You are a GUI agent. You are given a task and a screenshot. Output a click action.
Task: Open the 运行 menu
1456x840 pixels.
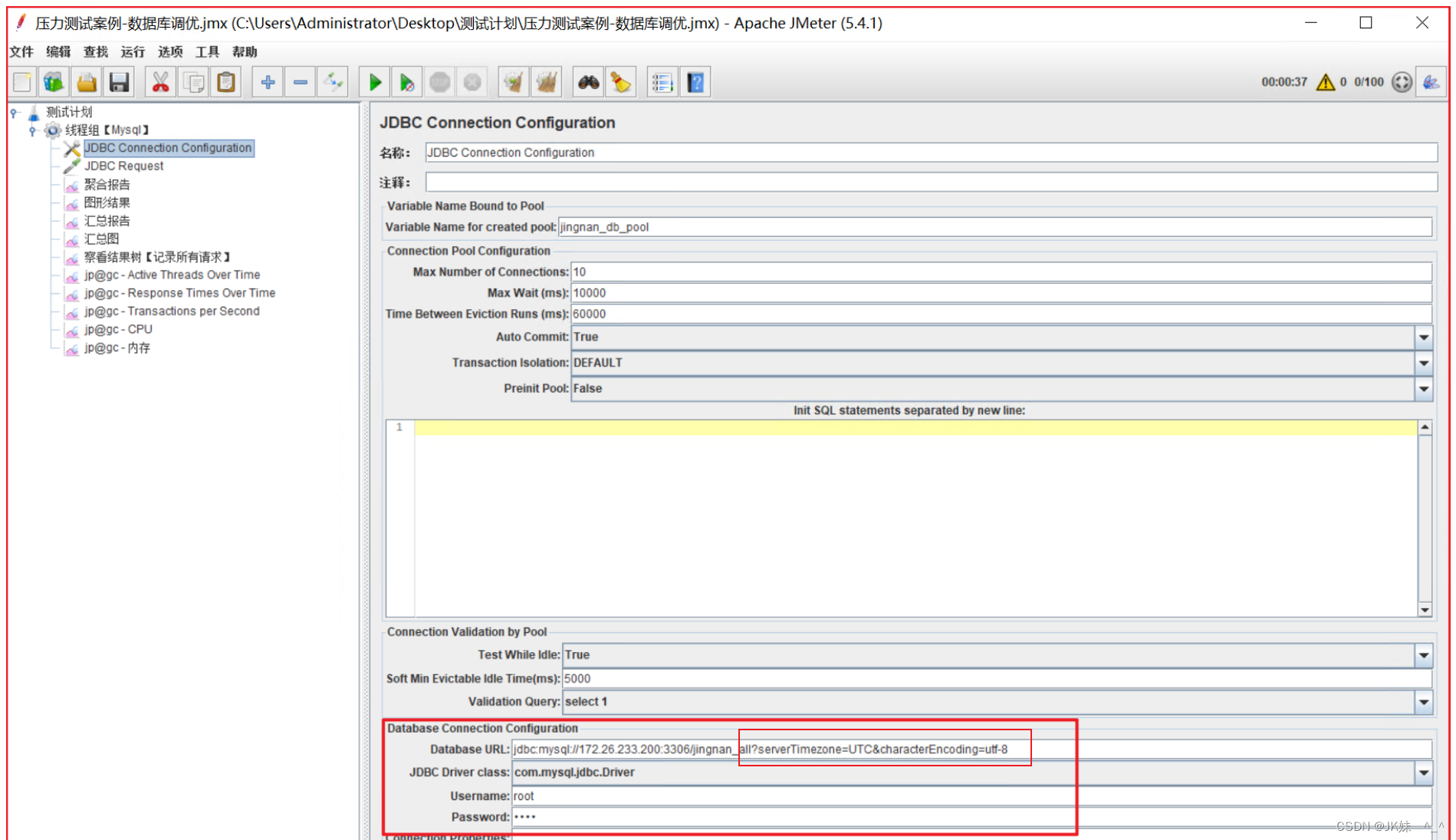133,51
